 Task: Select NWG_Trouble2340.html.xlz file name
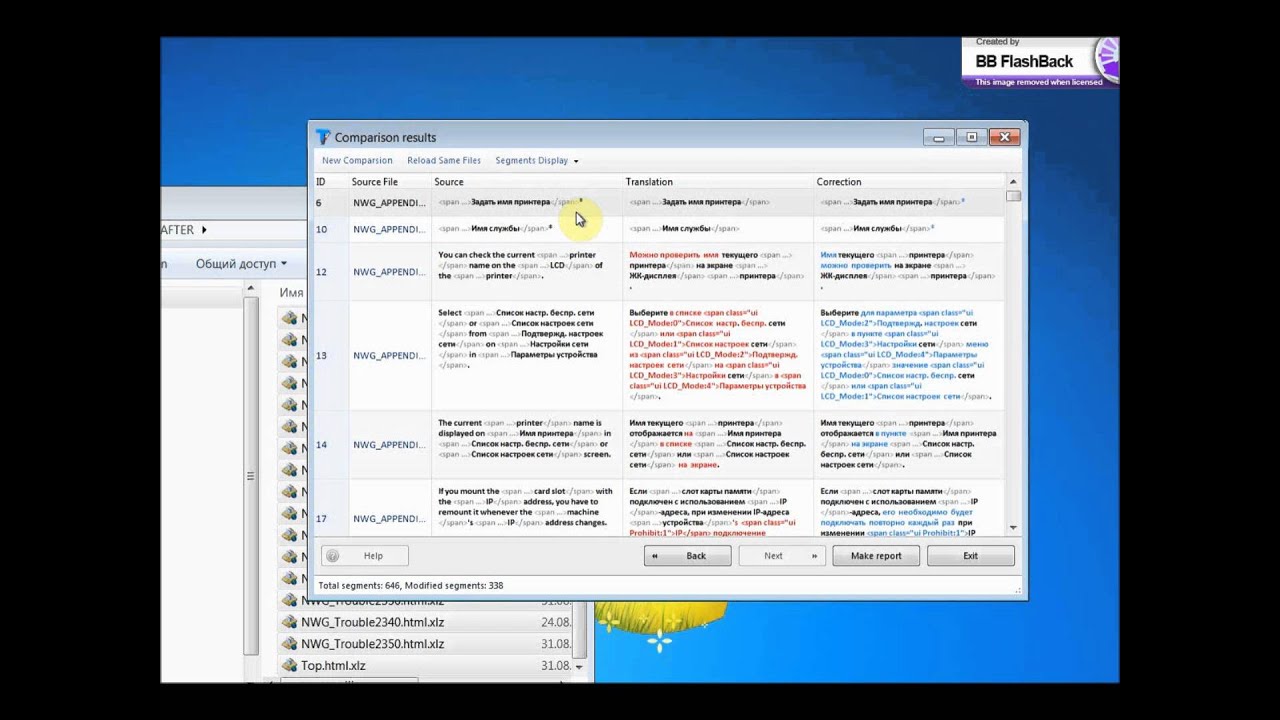tap(372, 622)
